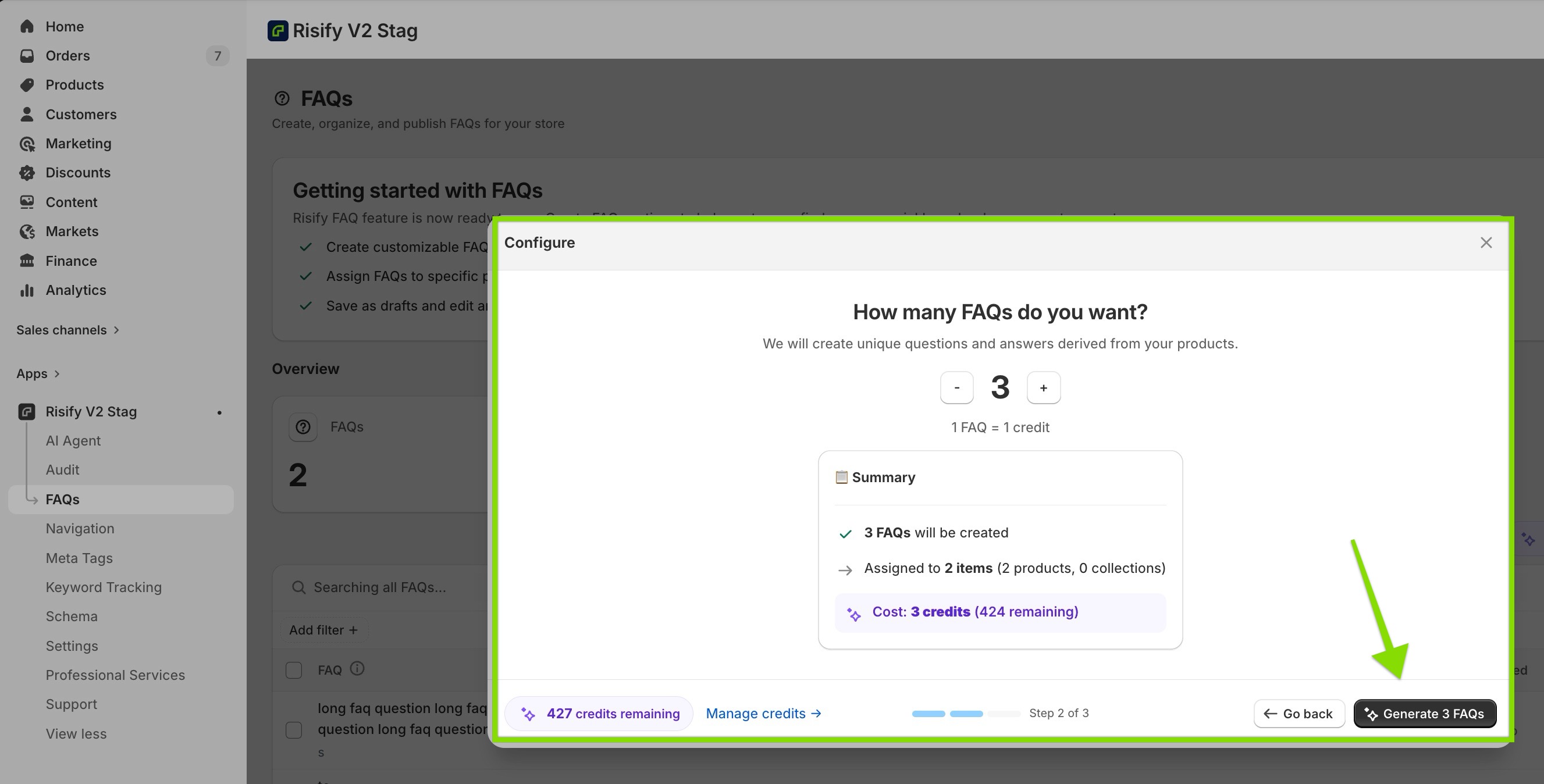Click the Customers person icon
Viewport: 1544px width, 784px height.
coord(27,114)
